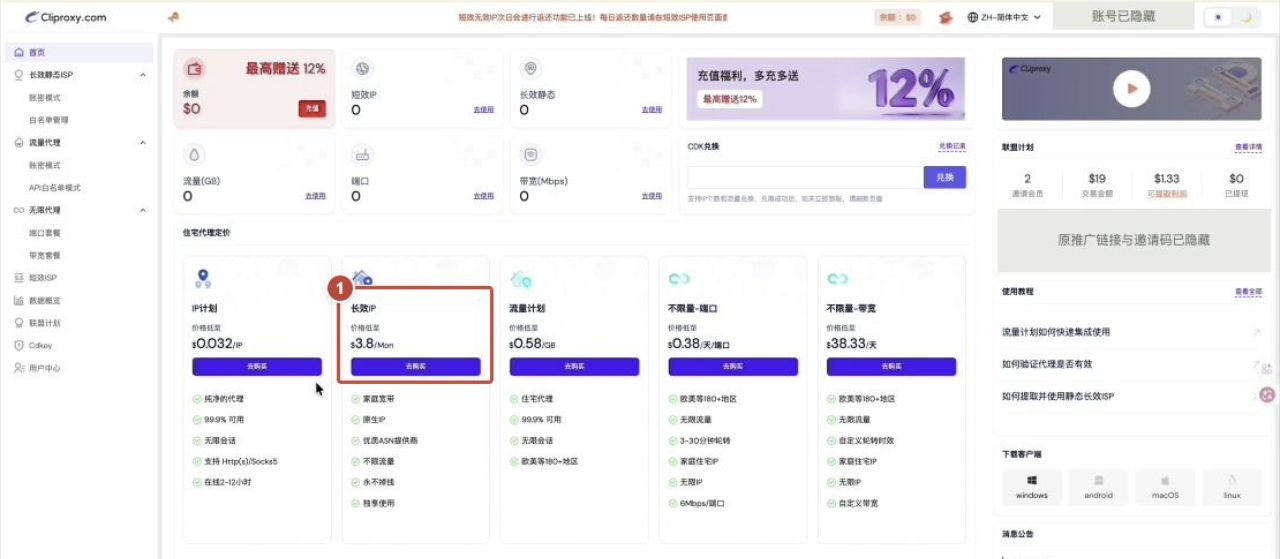Click the 不限量-带宽 infinity icon

coord(838,279)
